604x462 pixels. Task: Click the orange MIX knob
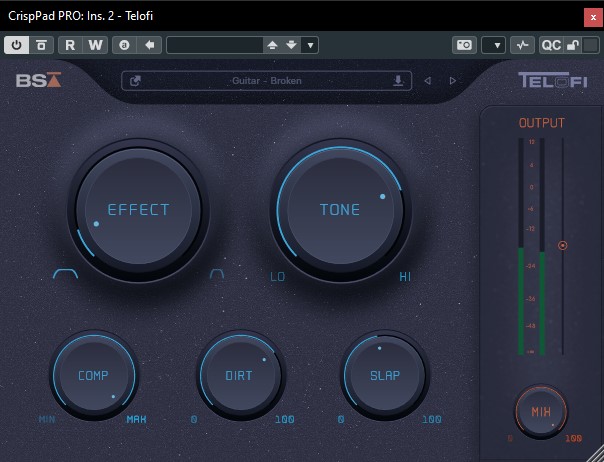(541, 412)
